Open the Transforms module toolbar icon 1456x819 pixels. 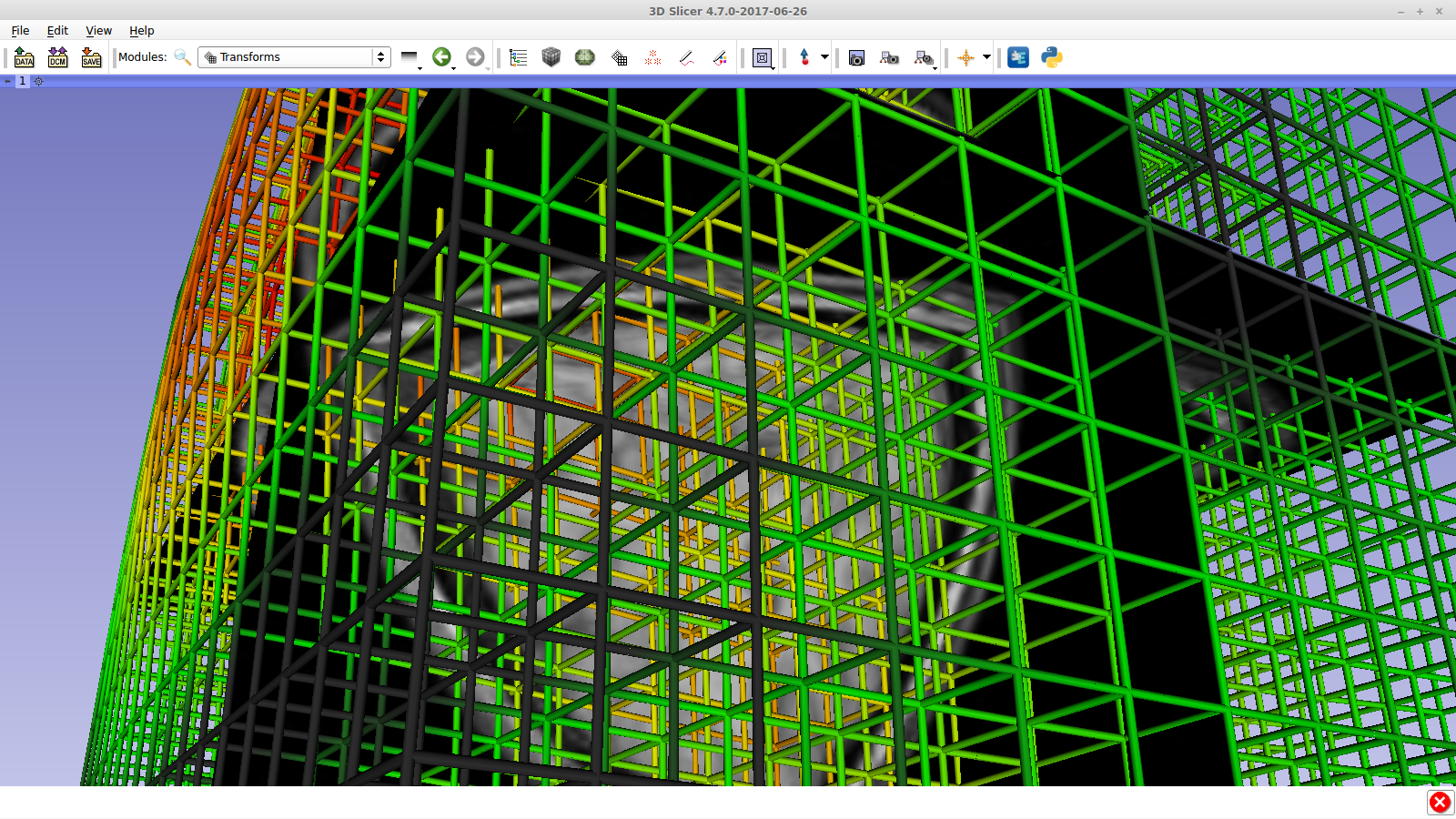[620, 57]
